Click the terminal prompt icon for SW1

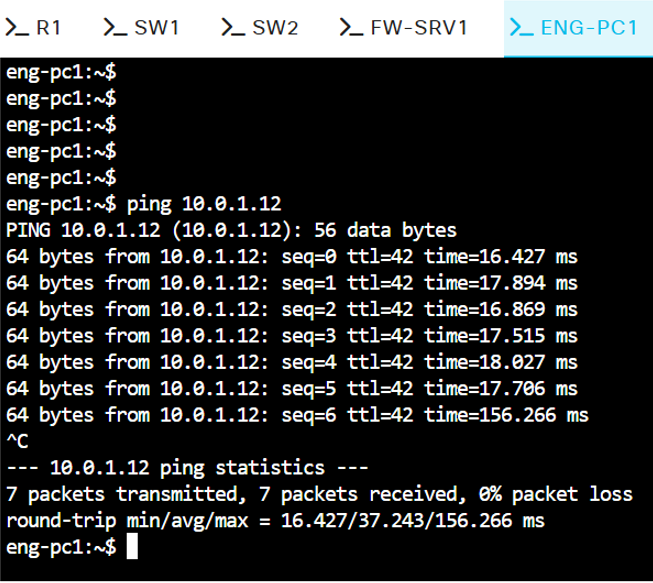pos(115,27)
